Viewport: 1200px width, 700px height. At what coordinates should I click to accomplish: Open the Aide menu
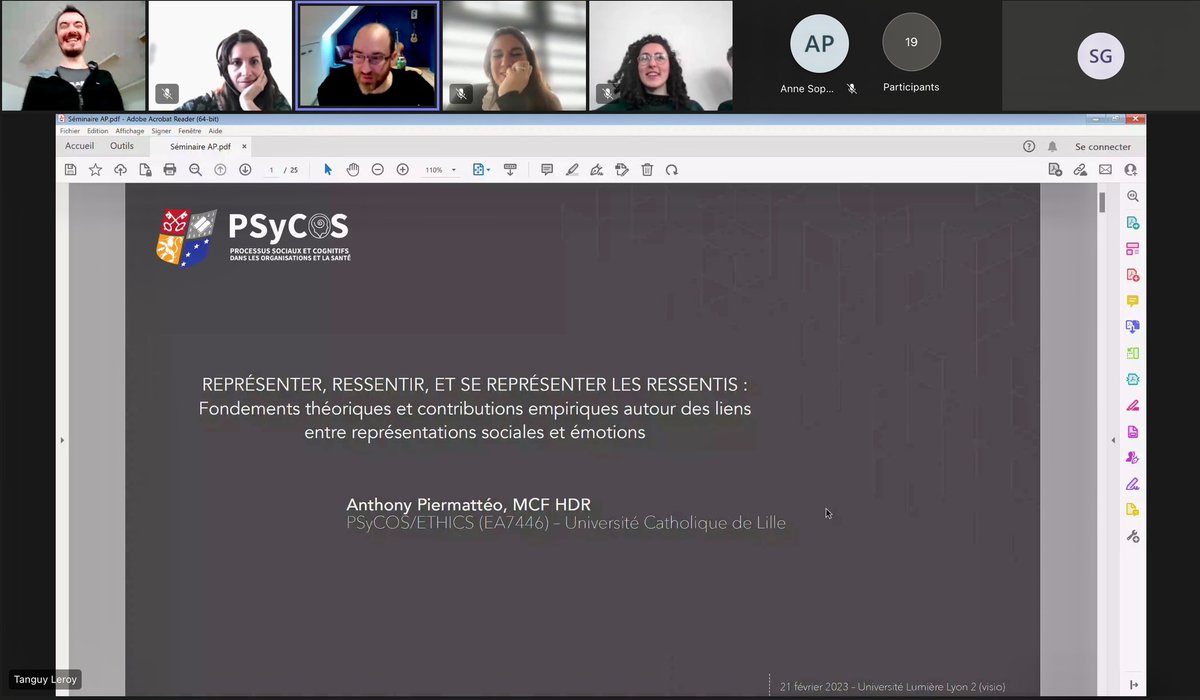215,131
